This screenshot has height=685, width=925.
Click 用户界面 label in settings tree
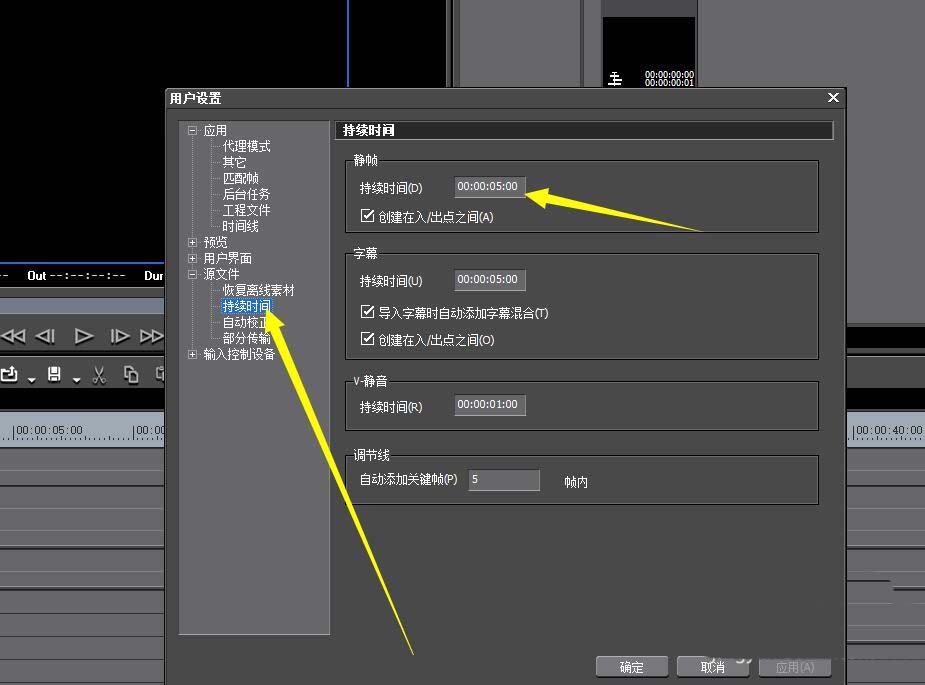click(228, 258)
